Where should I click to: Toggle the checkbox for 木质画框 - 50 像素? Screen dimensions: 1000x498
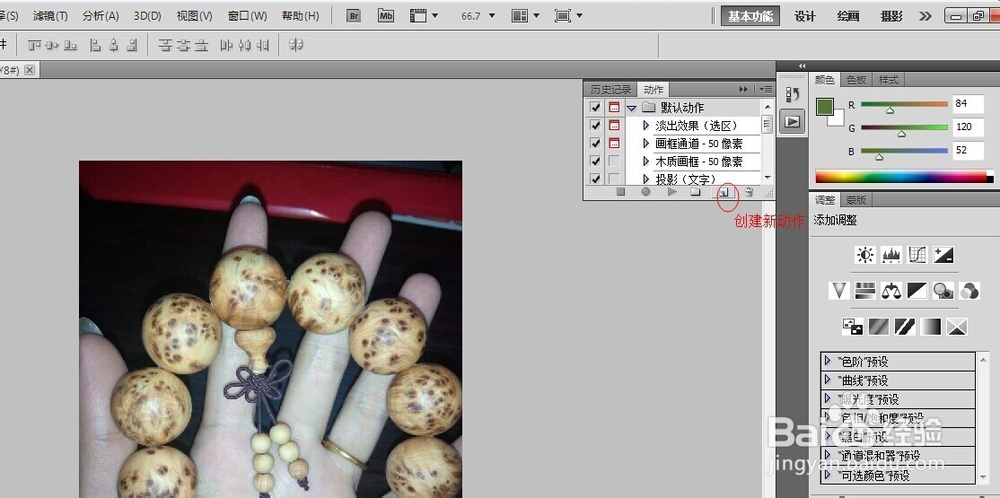[x=596, y=161]
